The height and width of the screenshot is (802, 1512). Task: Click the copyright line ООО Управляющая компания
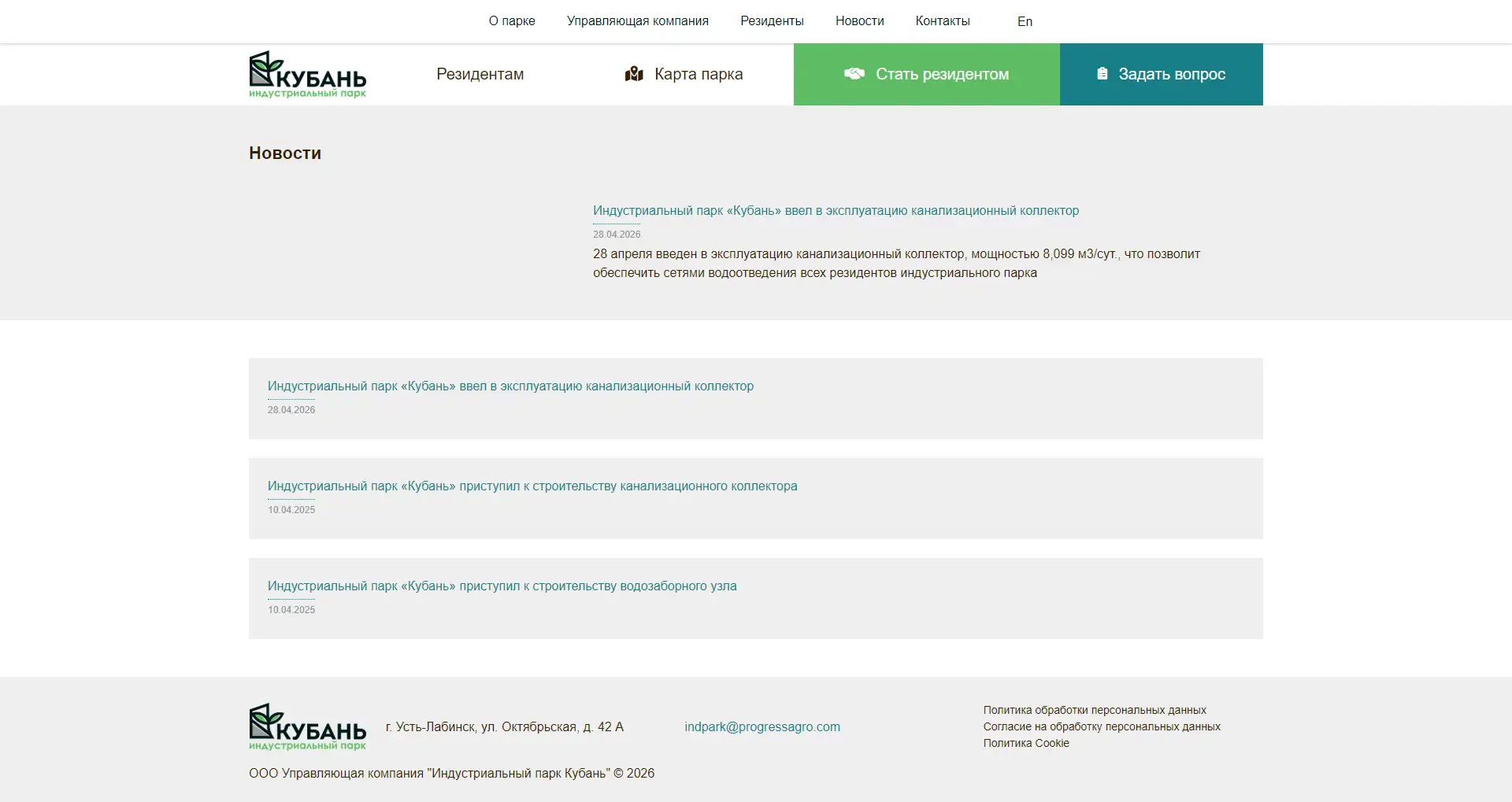[x=452, y=774]
